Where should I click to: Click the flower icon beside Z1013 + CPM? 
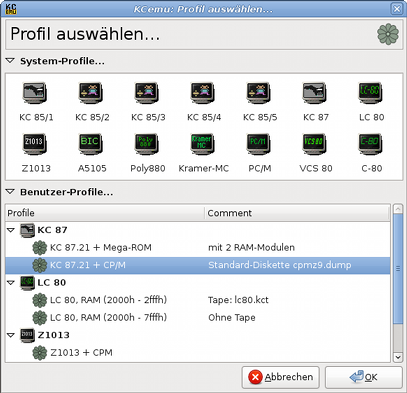40,353
